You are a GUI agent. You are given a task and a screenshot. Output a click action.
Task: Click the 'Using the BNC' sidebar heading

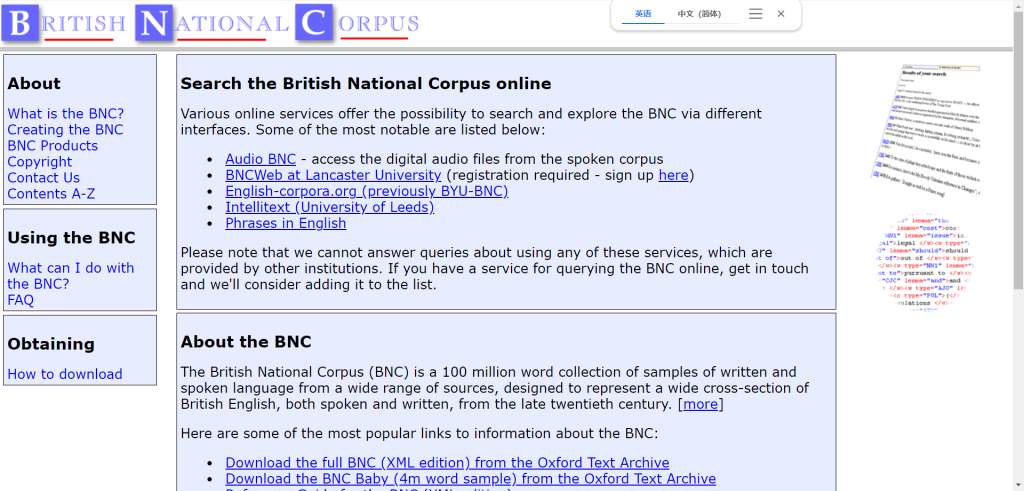point(71,238)
